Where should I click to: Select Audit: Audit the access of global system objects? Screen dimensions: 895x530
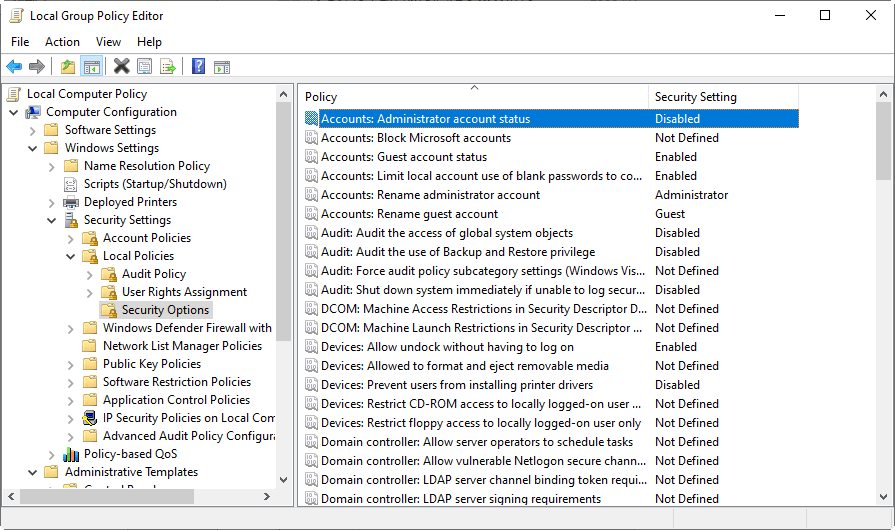click(x=446, y=233)
